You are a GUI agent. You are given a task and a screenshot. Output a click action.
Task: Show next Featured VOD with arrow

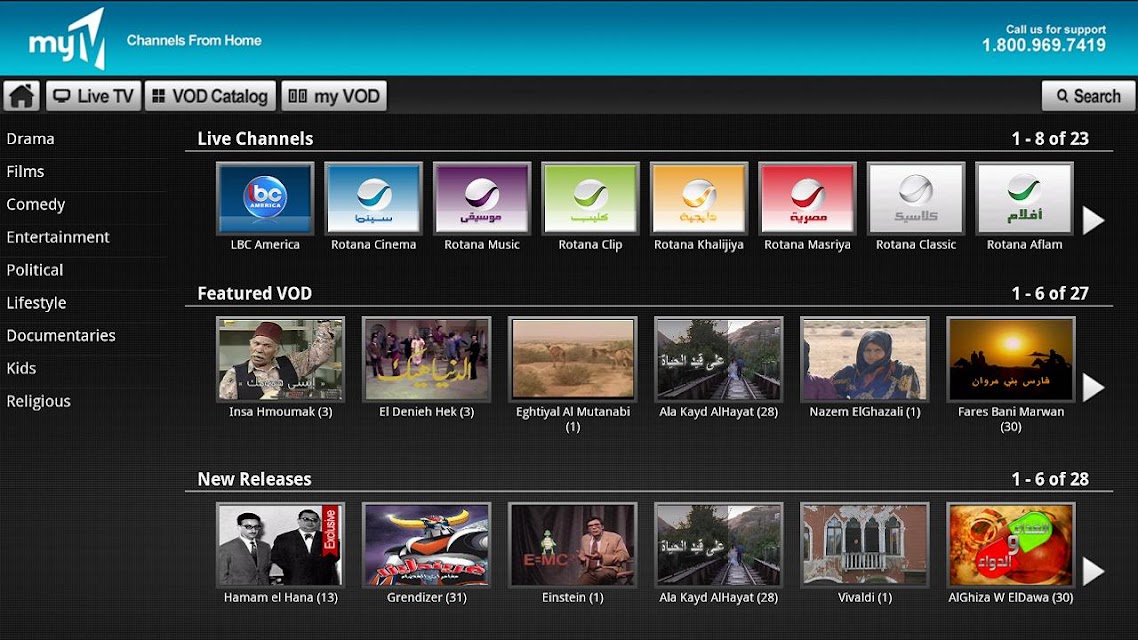(x=1093, y=387)
